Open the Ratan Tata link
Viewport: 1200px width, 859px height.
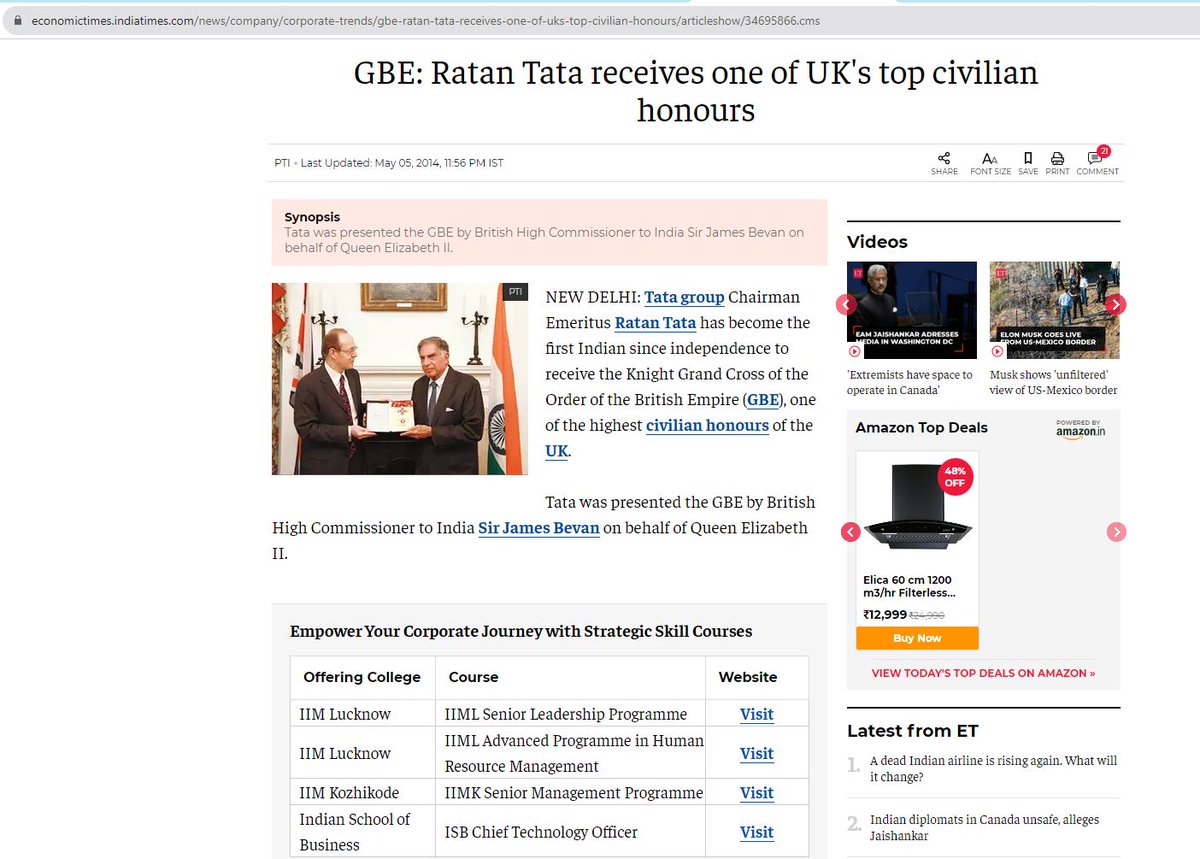click(x=654, y=323)
